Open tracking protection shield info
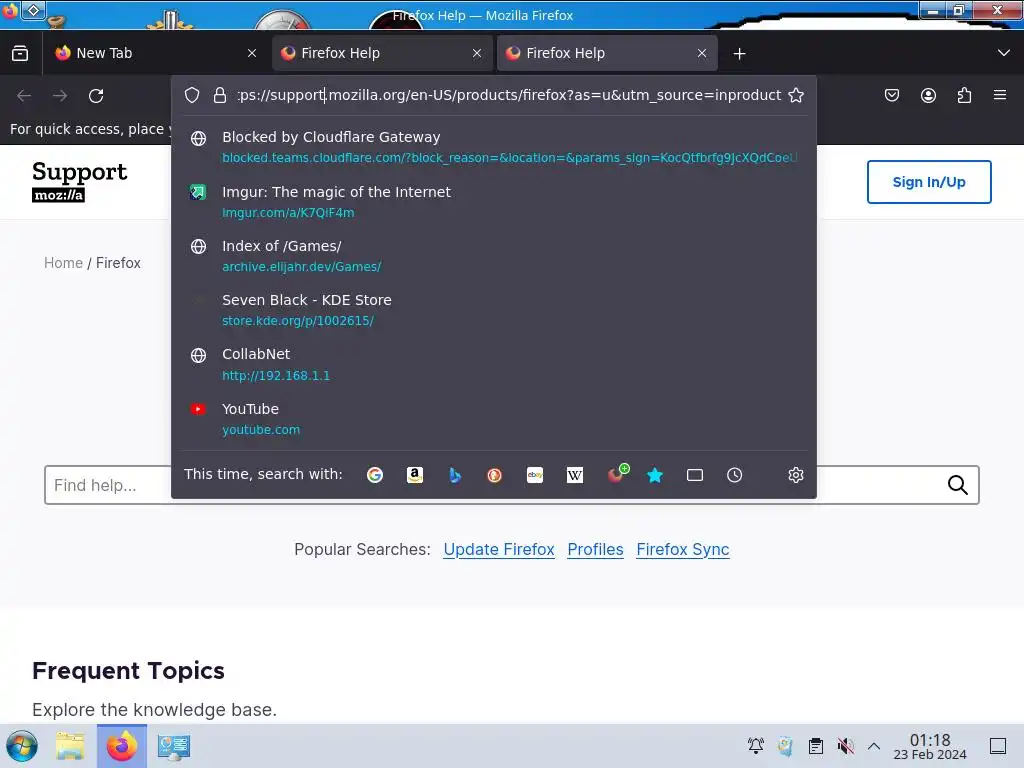The image size is (1024, 768). click(192, 95)
